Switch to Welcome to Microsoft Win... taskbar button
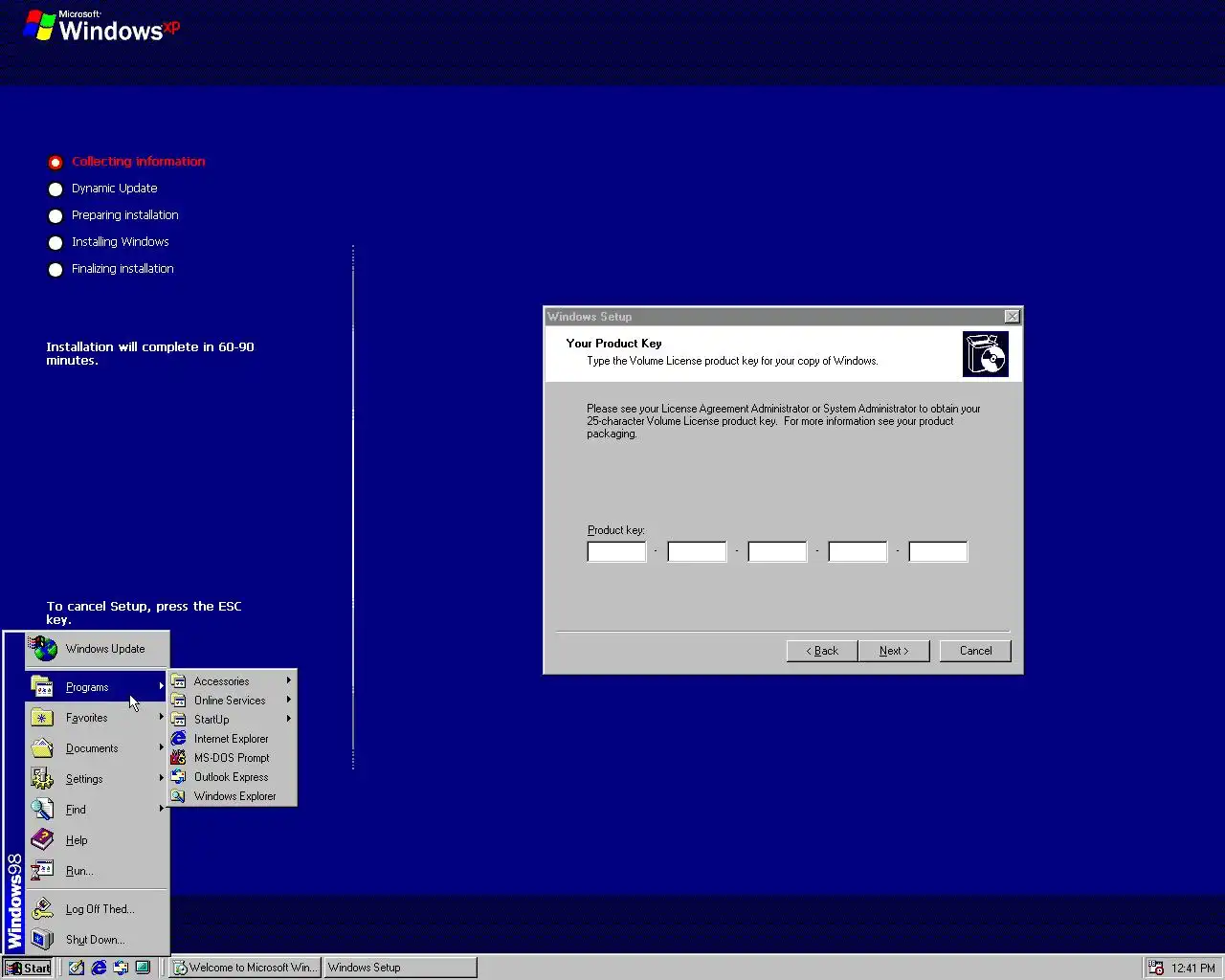1225x980 pixels. point(245,968)
